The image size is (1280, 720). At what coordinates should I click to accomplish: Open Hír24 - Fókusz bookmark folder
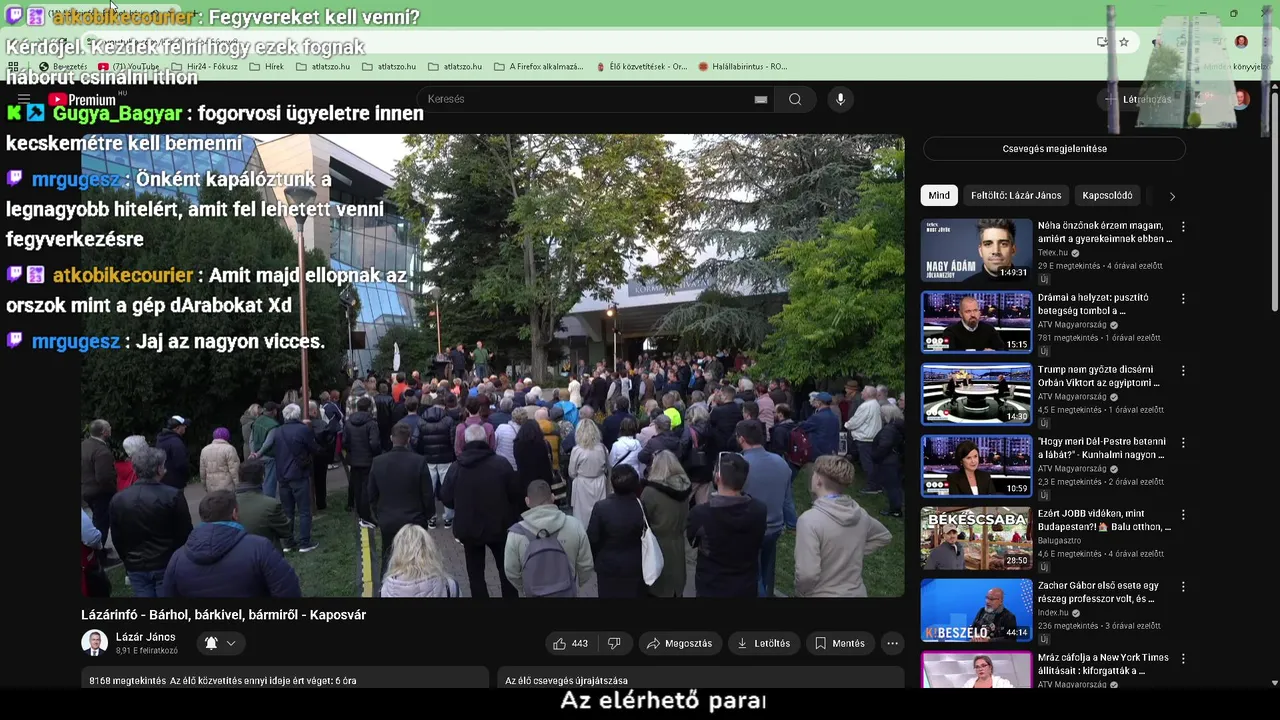coord(204,67)
